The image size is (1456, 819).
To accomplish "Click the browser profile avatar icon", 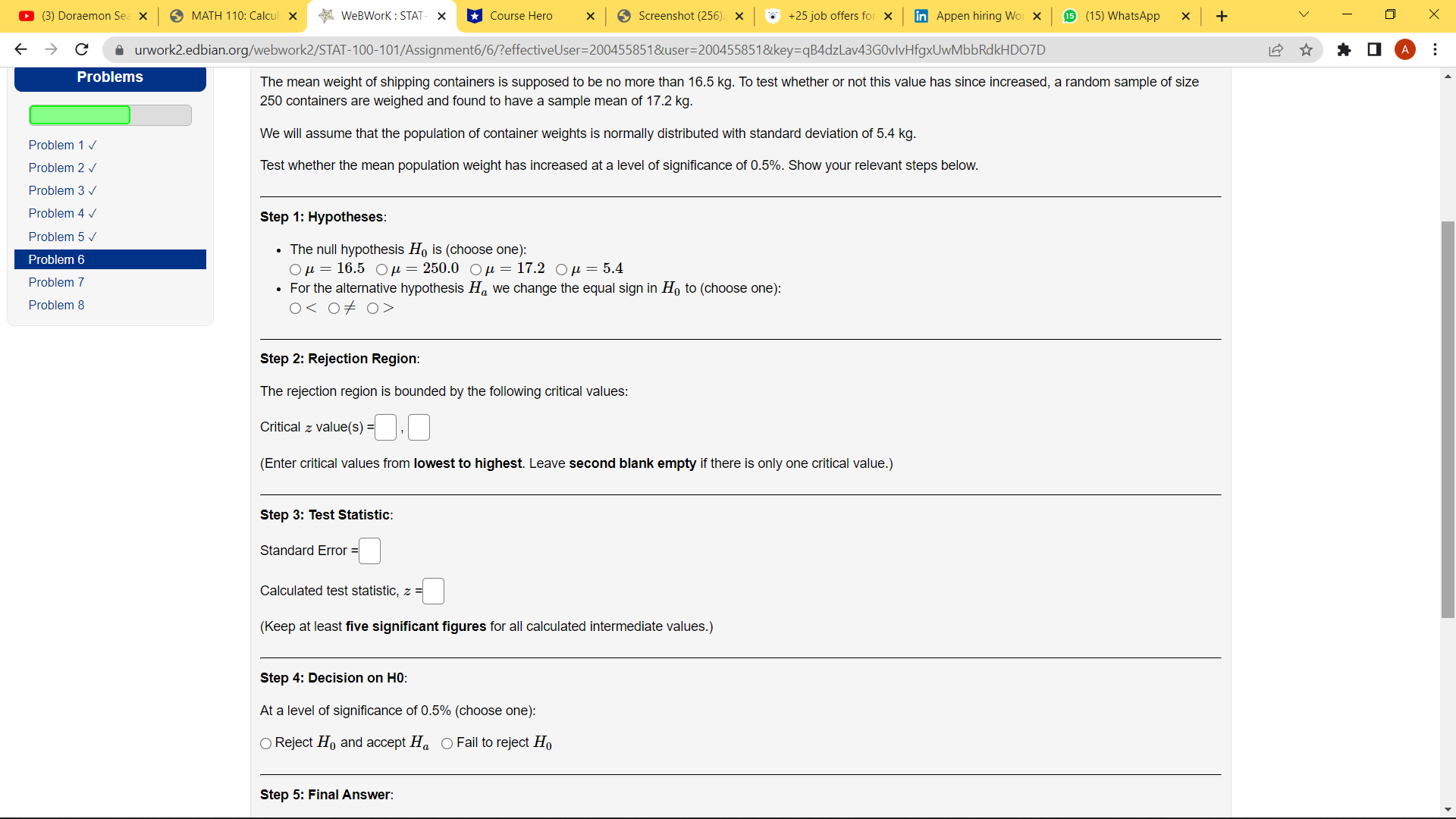I will tap(1405, 50).
